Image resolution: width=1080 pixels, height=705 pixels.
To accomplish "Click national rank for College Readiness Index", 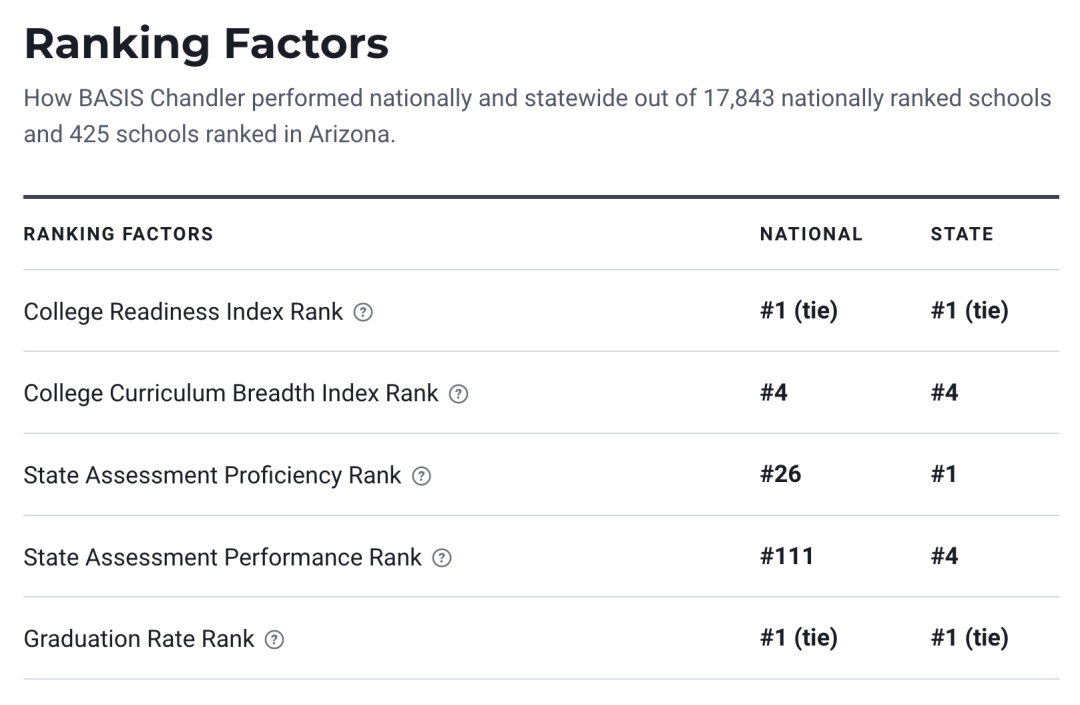I will (x=798, y=311).
